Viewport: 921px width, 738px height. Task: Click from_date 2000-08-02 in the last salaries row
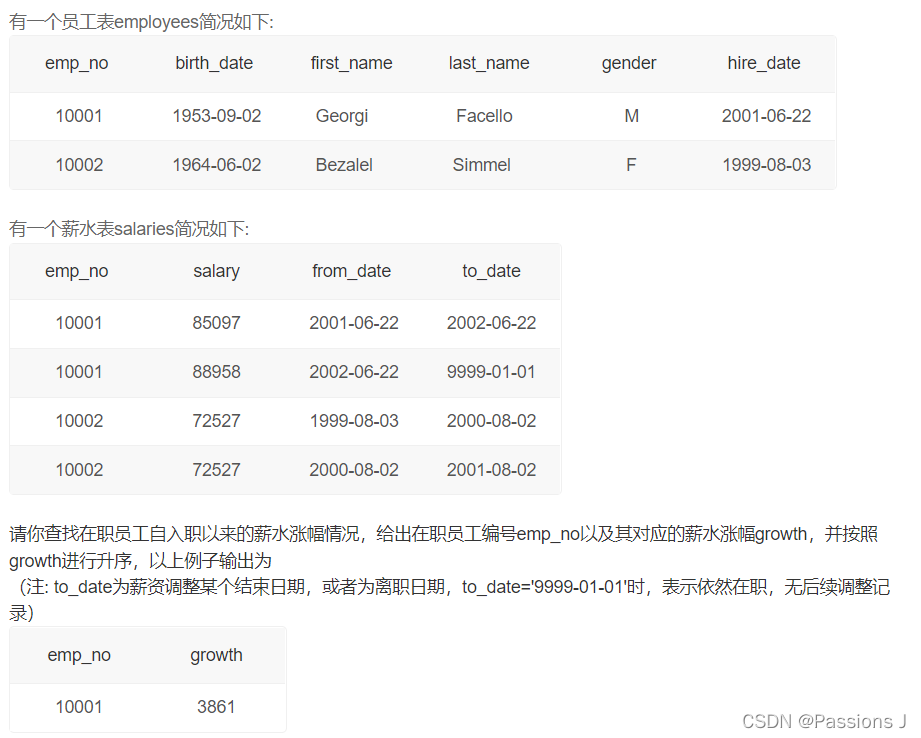[x=354, y=469]
